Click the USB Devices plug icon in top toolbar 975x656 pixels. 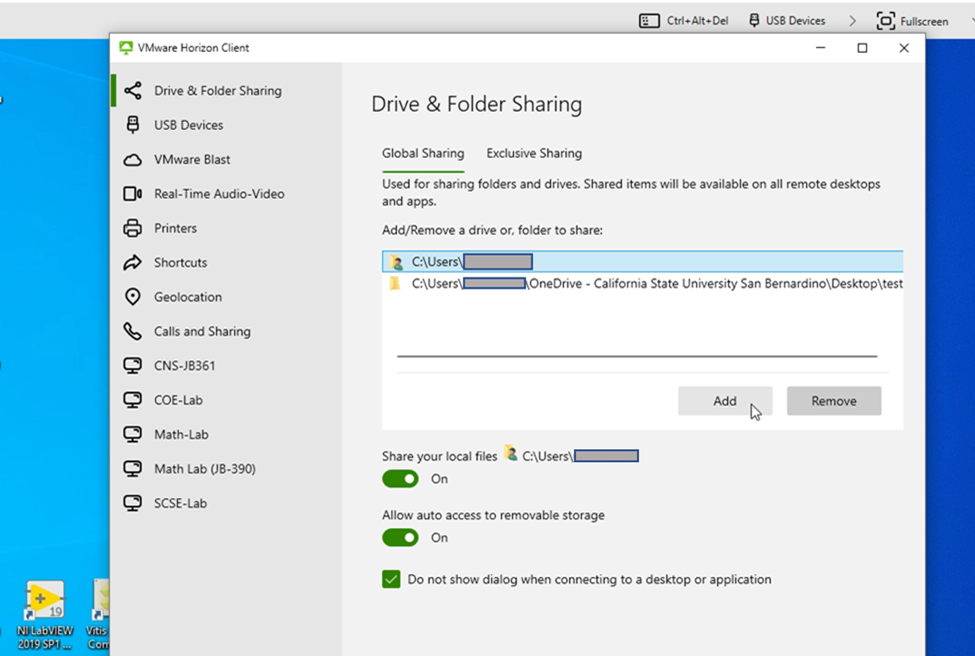[754, 21]
